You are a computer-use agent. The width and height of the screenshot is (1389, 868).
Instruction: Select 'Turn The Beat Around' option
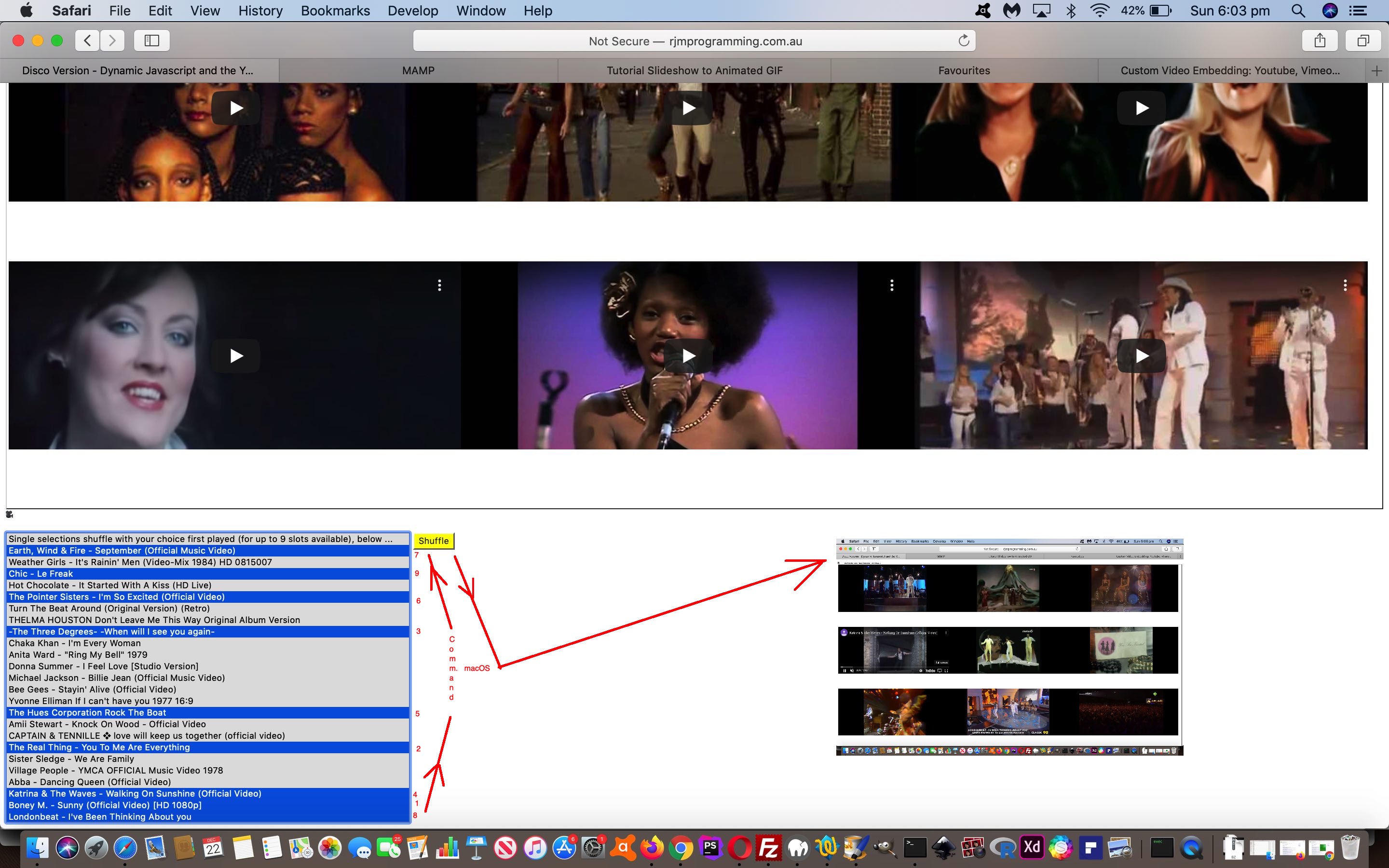tap(208, 609)
